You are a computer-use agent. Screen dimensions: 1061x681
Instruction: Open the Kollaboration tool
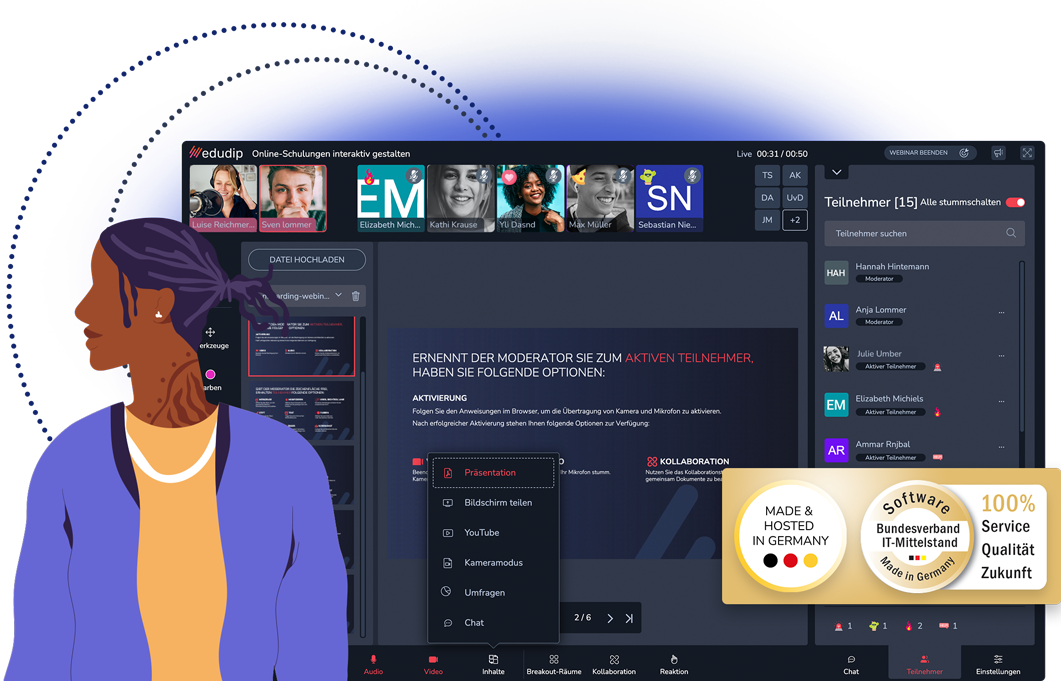[x=614, y=664]
